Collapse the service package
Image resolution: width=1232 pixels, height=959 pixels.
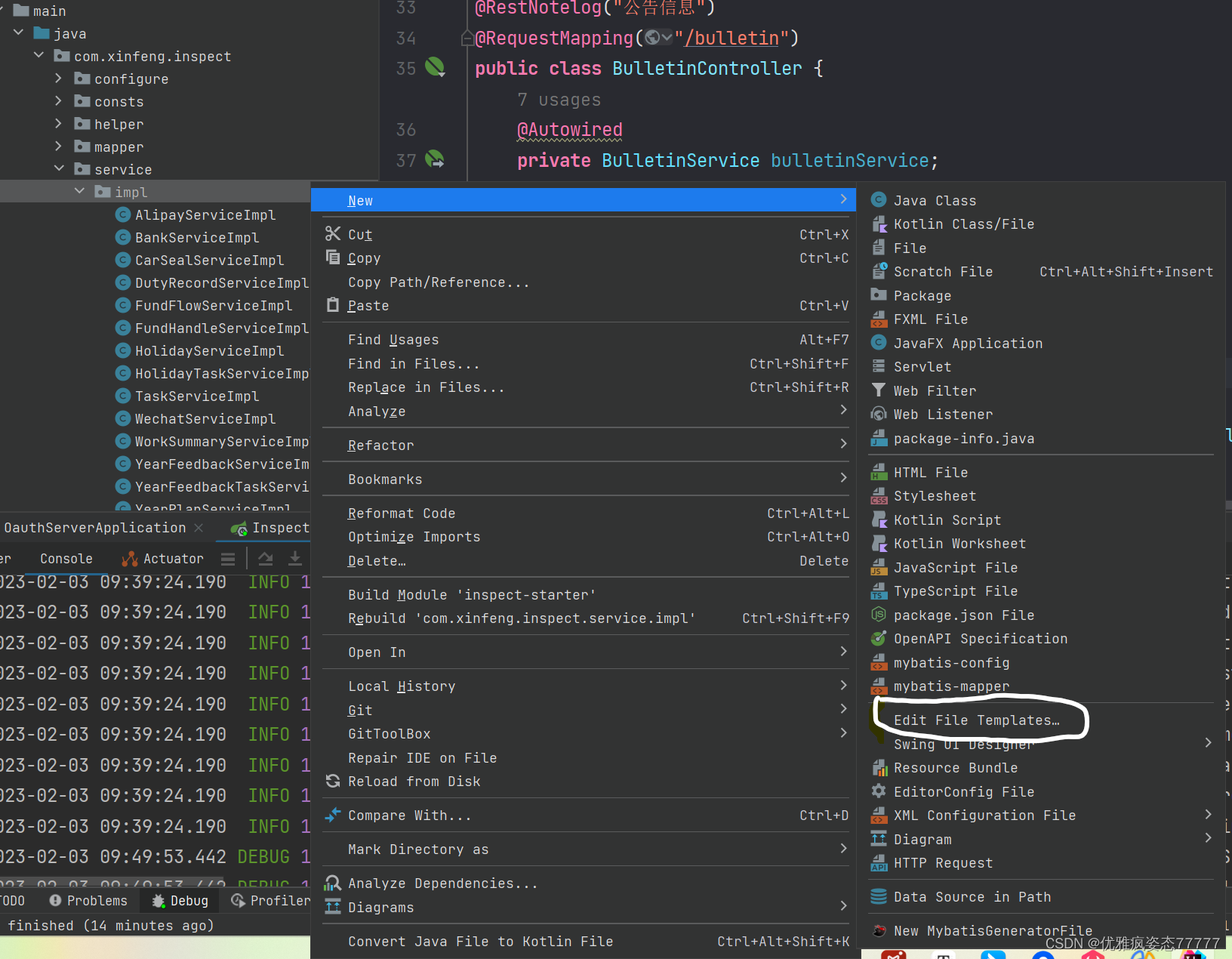(x=59, y=169)
